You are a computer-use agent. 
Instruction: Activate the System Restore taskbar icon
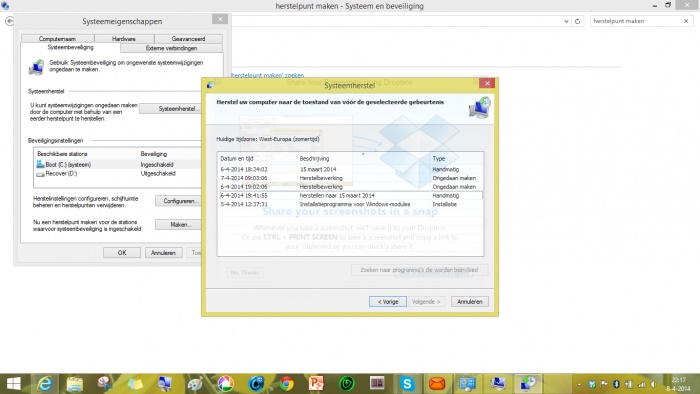528,384
